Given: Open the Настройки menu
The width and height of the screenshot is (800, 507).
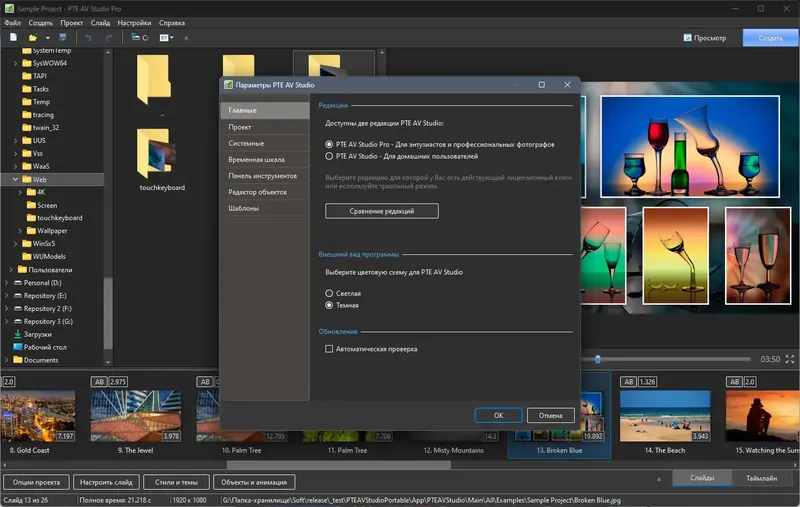Looking at the screenshot, I should [x=134, y=21].
